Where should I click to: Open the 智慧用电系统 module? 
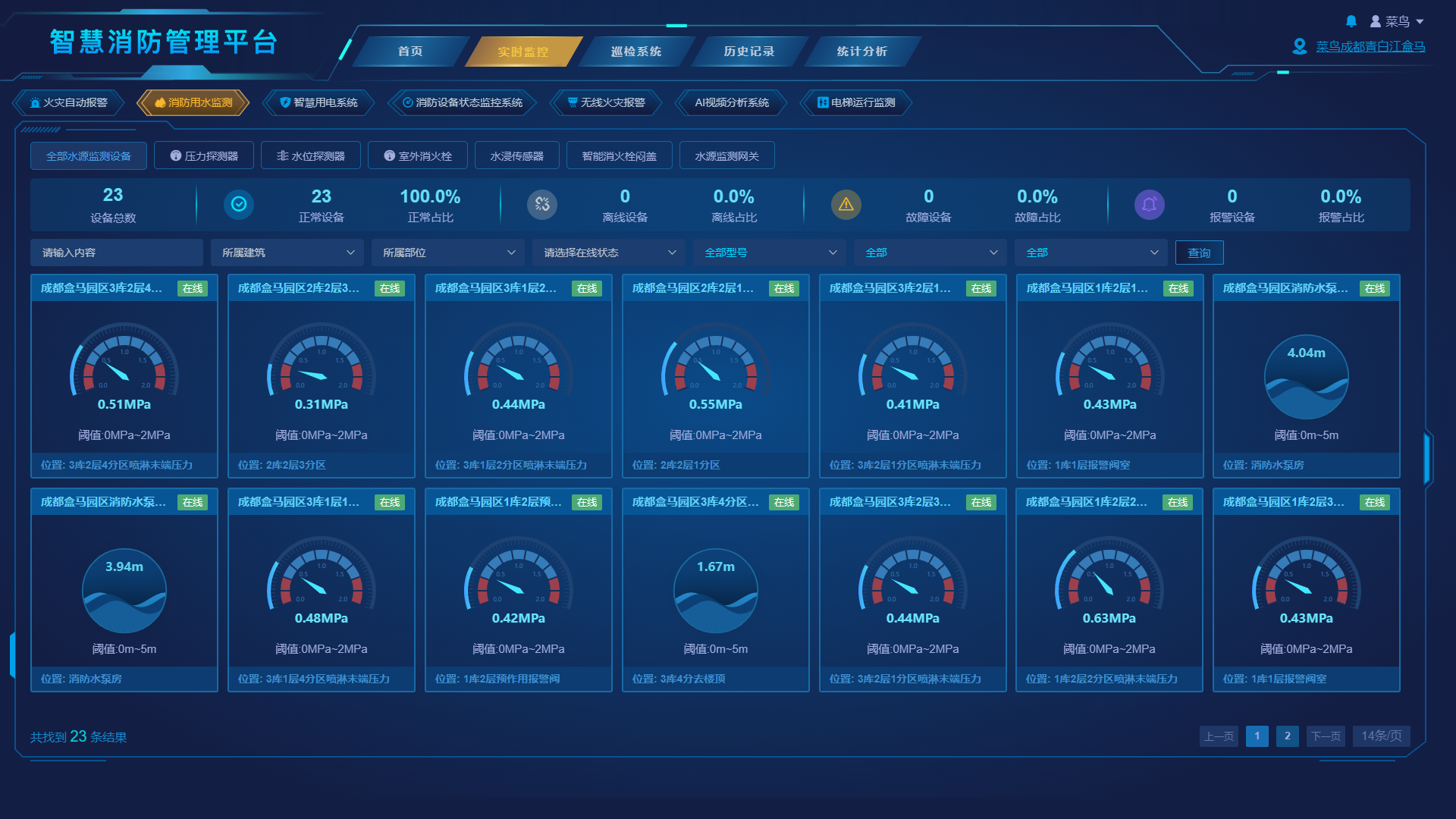(318, 102)
